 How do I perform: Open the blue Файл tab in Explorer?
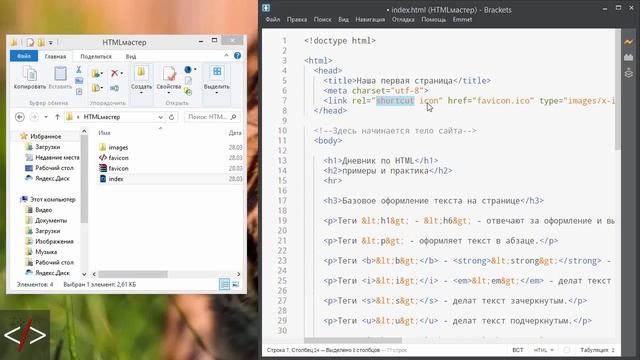24,56
